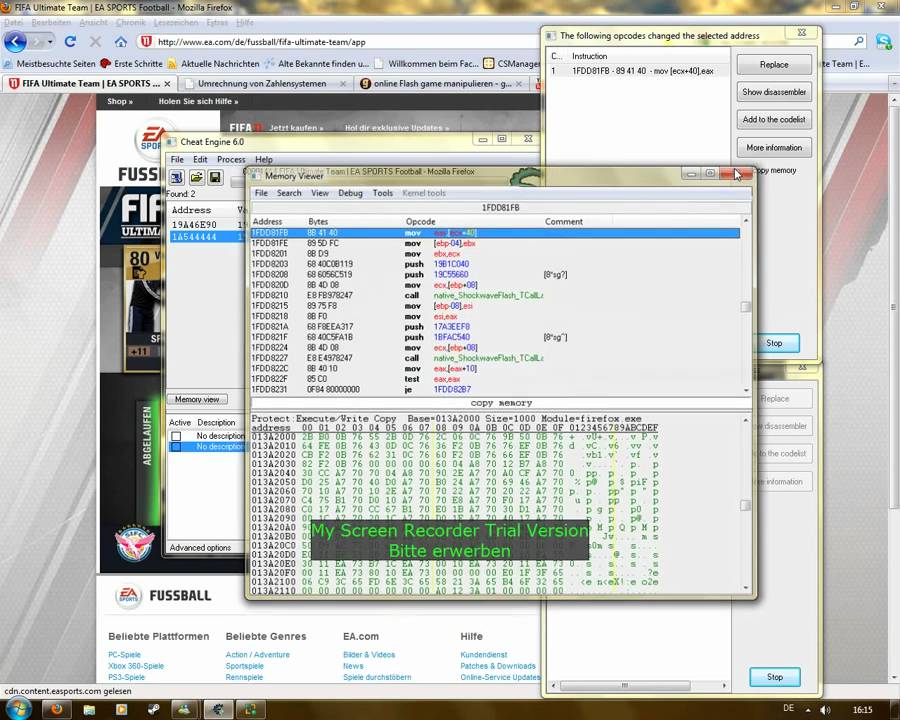
Task: Open Cheat Engine Edit menu
Action: [200, 160]
